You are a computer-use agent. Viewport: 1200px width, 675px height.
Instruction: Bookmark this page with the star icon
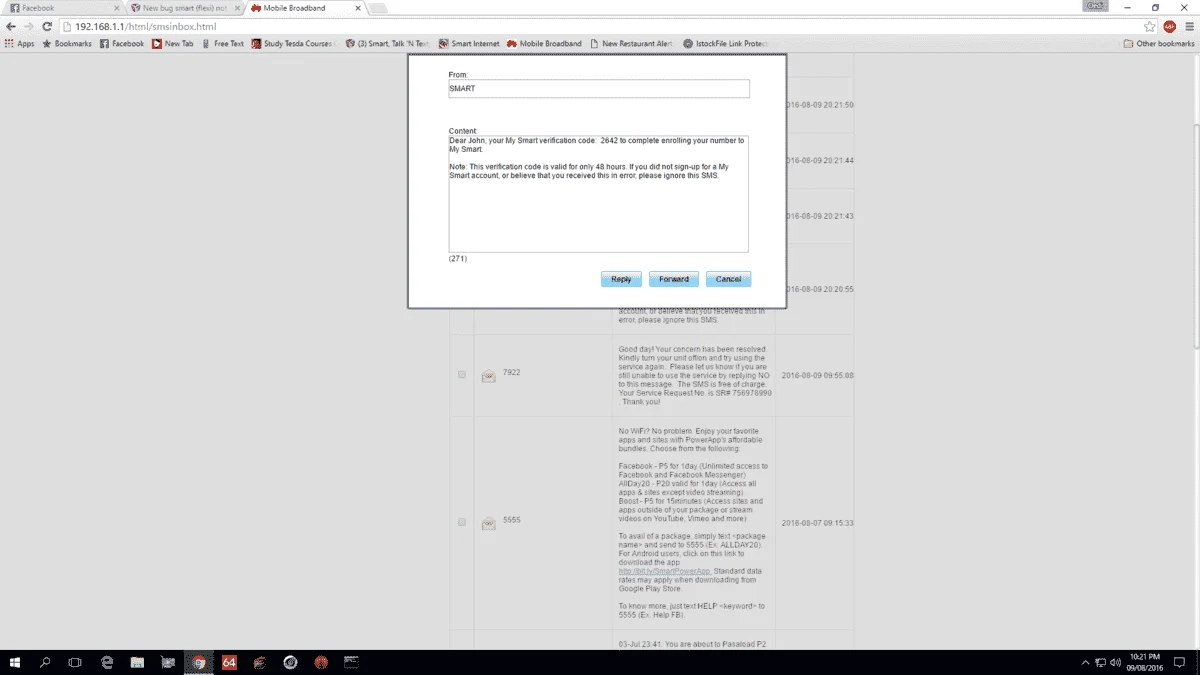point(1150,26)
